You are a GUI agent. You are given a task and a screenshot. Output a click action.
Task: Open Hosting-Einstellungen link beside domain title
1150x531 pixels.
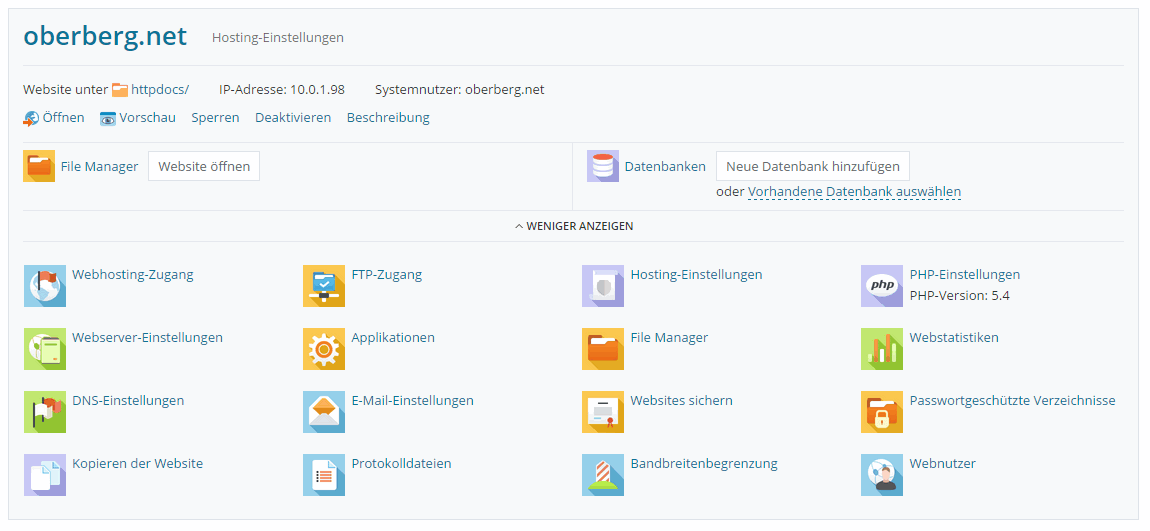coord(277,37)
